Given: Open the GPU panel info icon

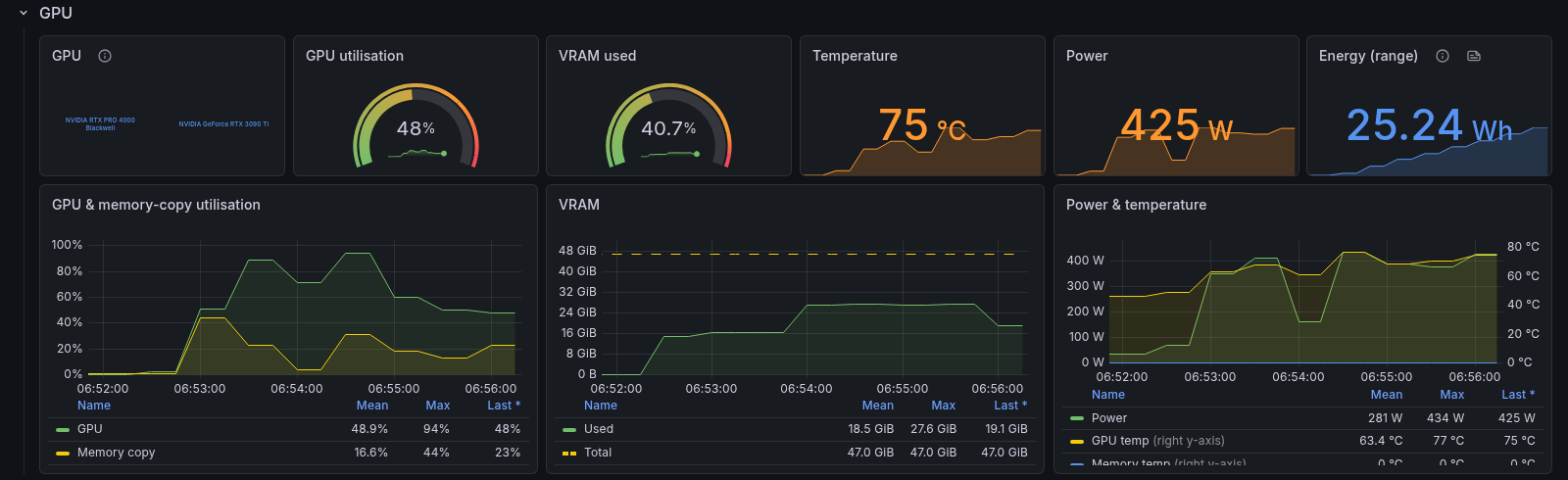Looking at the screenshot, I should click(x=105, y=56).
